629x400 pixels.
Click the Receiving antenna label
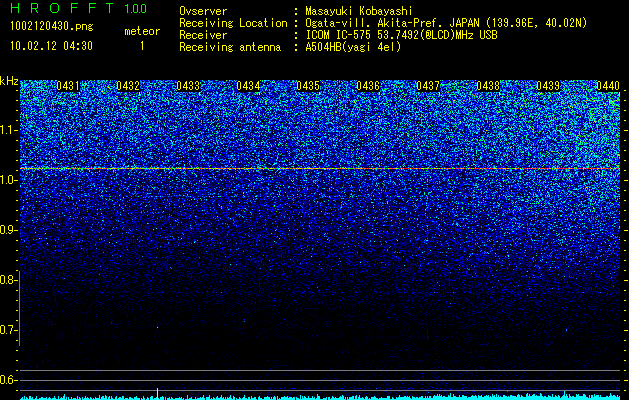[230, 47]
